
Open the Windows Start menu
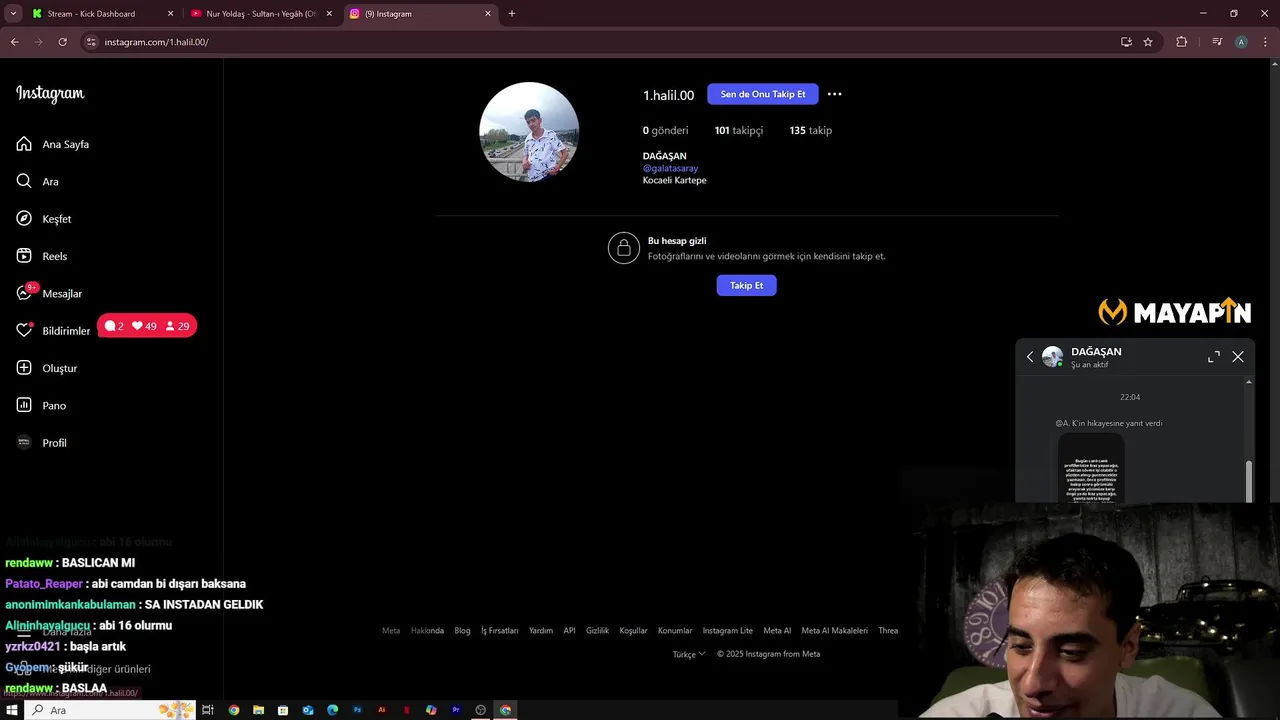(x=12, y=710)
